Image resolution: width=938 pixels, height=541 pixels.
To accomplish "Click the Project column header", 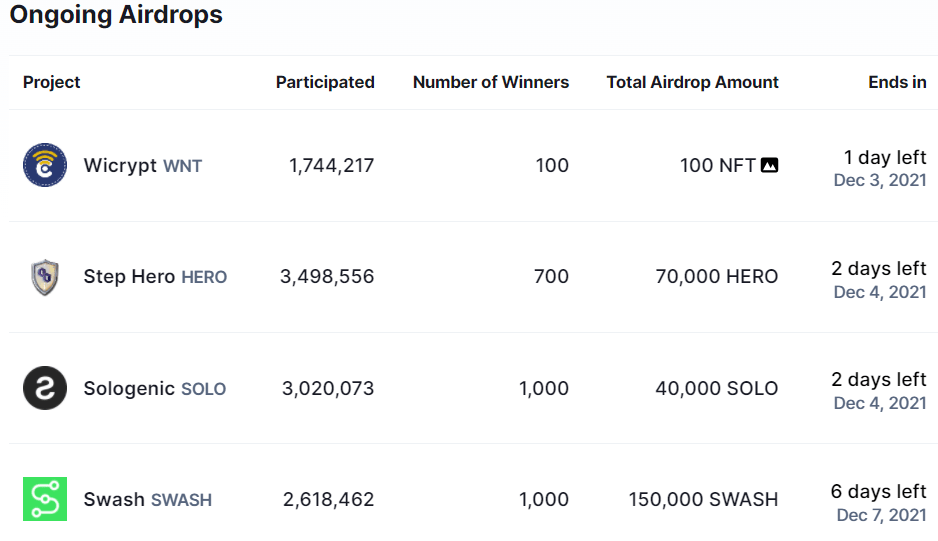I will pyautogui.click(x=52, y=83).
